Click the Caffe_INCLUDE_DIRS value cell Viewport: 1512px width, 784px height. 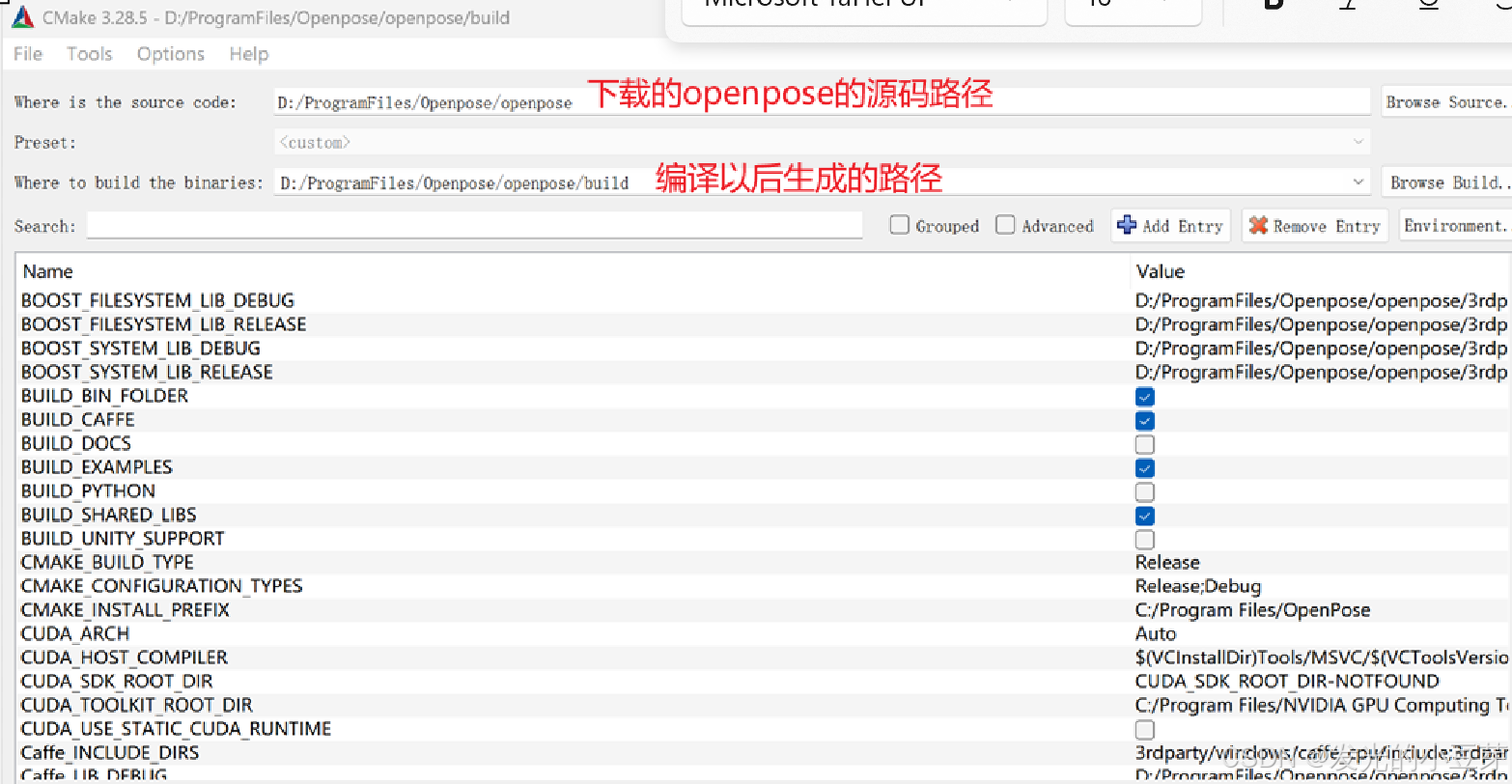click(x=1322, y=752)
